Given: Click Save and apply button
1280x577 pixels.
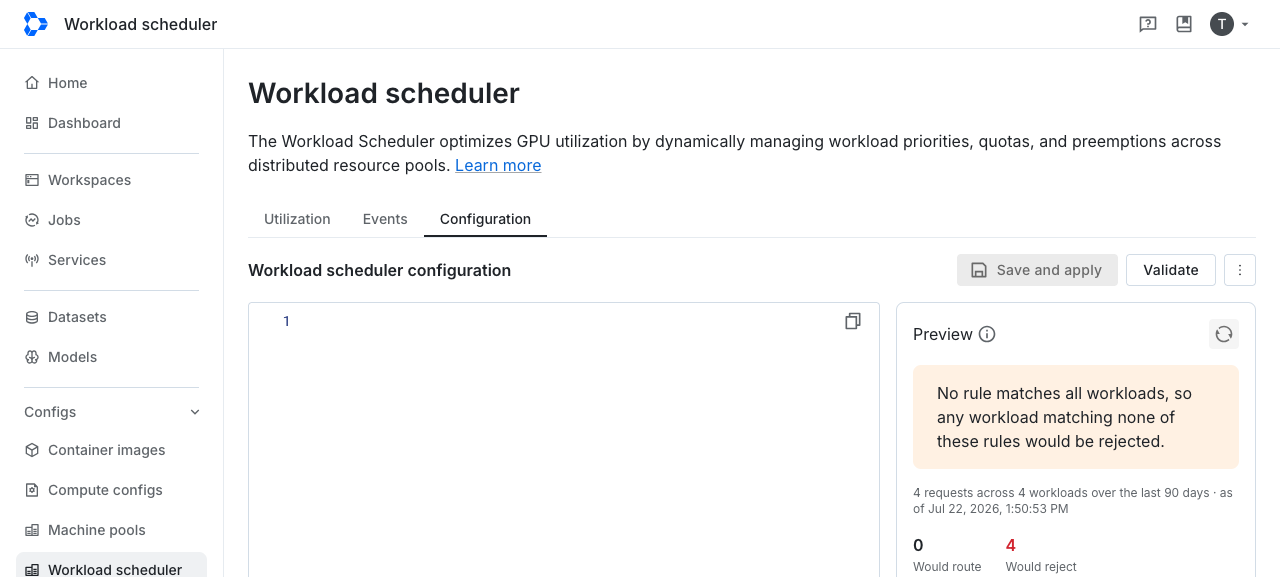Looking at the screenshot, I should 1037,270.
